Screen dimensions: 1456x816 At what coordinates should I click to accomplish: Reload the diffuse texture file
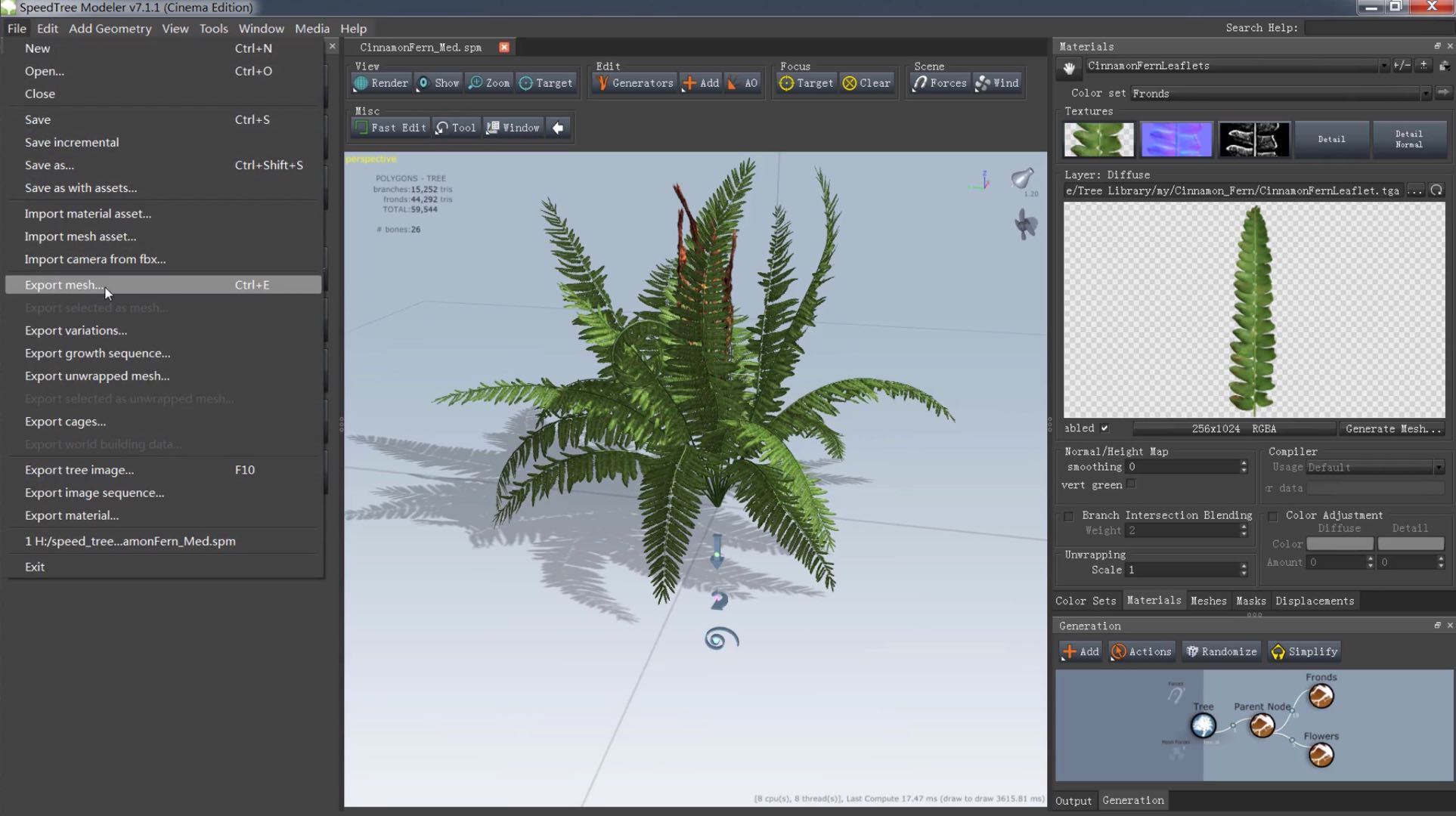[x=1436, y=190]
